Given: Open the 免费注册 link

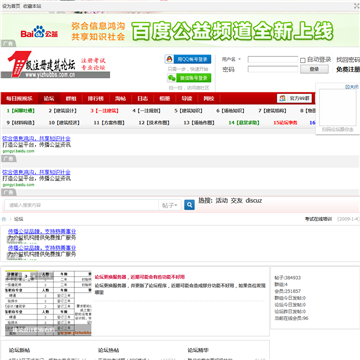Looking at the screenshot, I should pos(348,69).
